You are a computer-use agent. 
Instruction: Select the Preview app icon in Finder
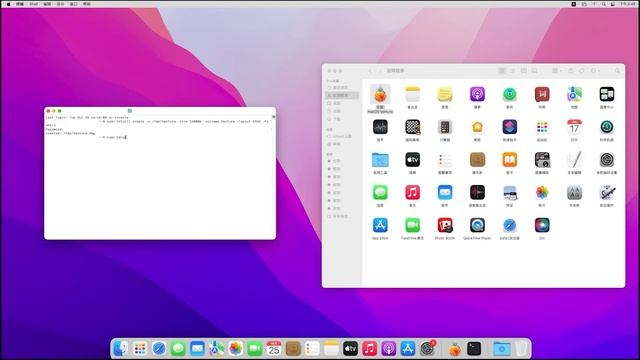(509, 192)
